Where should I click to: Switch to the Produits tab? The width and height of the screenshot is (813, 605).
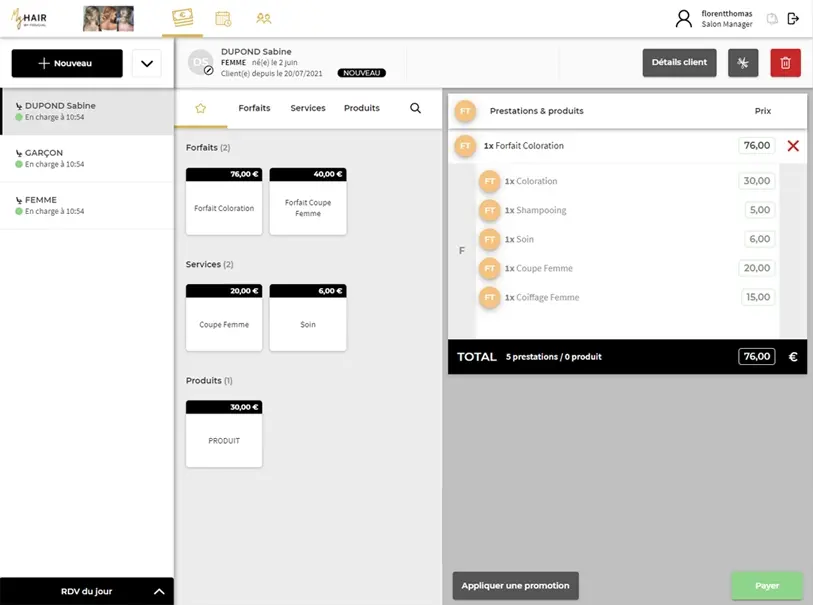(361, 108)
